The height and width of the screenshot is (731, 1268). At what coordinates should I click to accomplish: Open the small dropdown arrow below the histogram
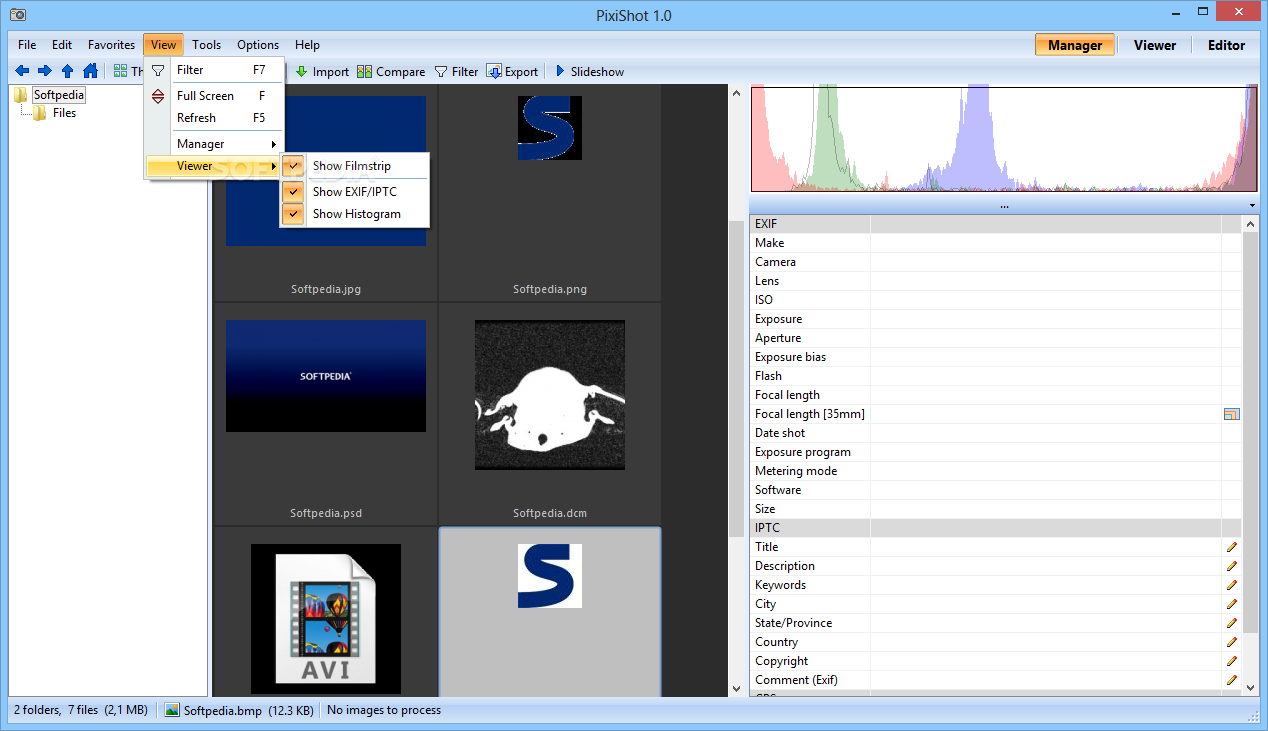pos(1252,206)
